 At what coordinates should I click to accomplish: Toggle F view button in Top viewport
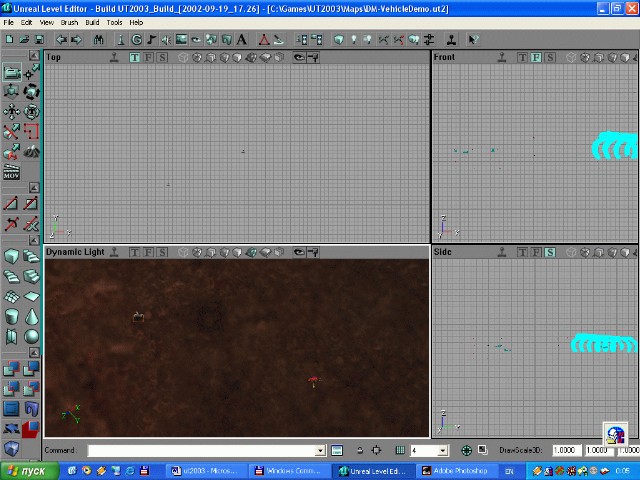click(149, 58)
